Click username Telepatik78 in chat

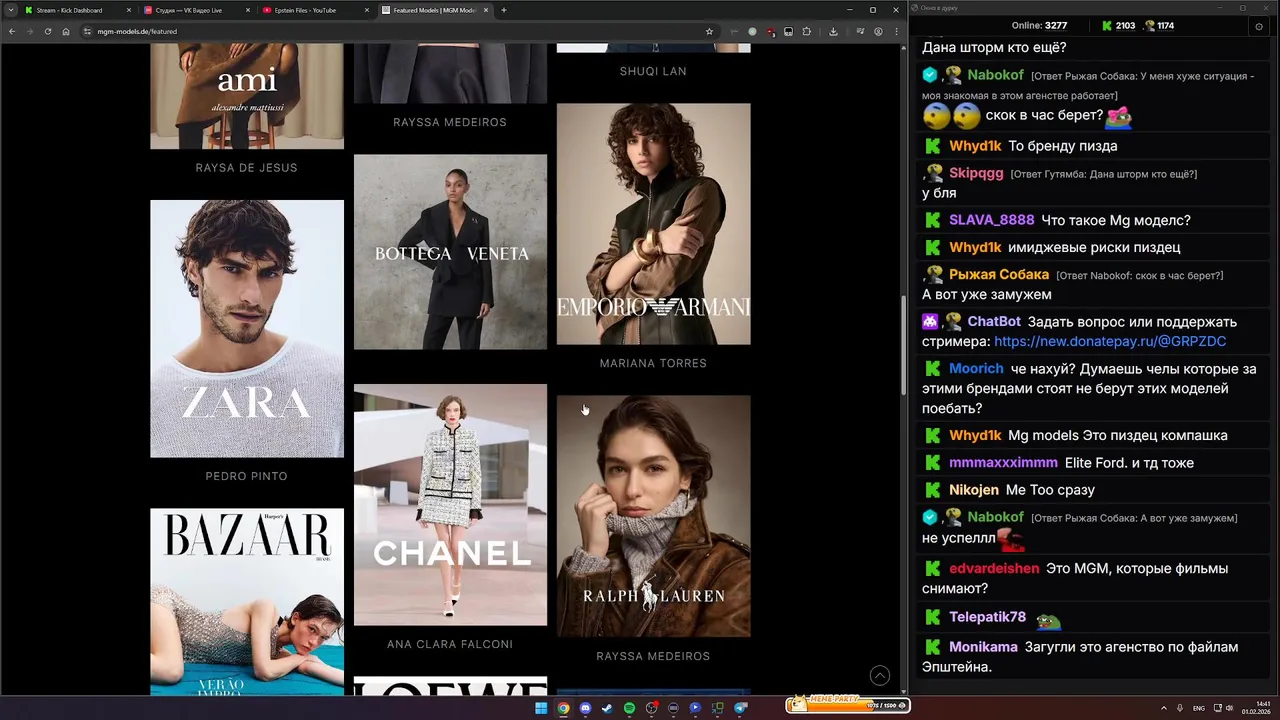pyautogui.click(x=987, y=617)
